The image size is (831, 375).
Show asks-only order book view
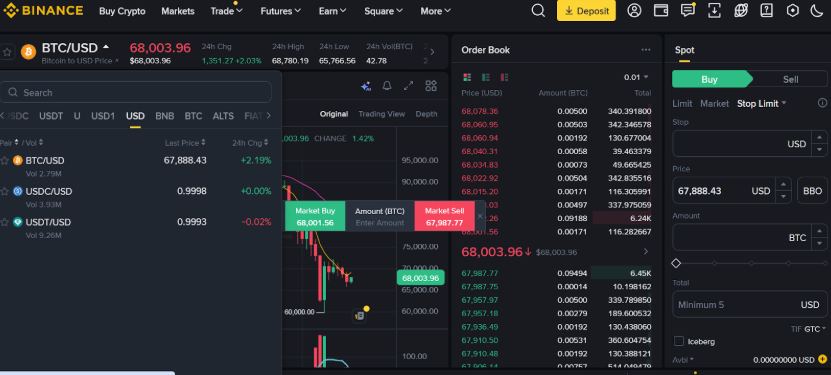pos(504,77)
